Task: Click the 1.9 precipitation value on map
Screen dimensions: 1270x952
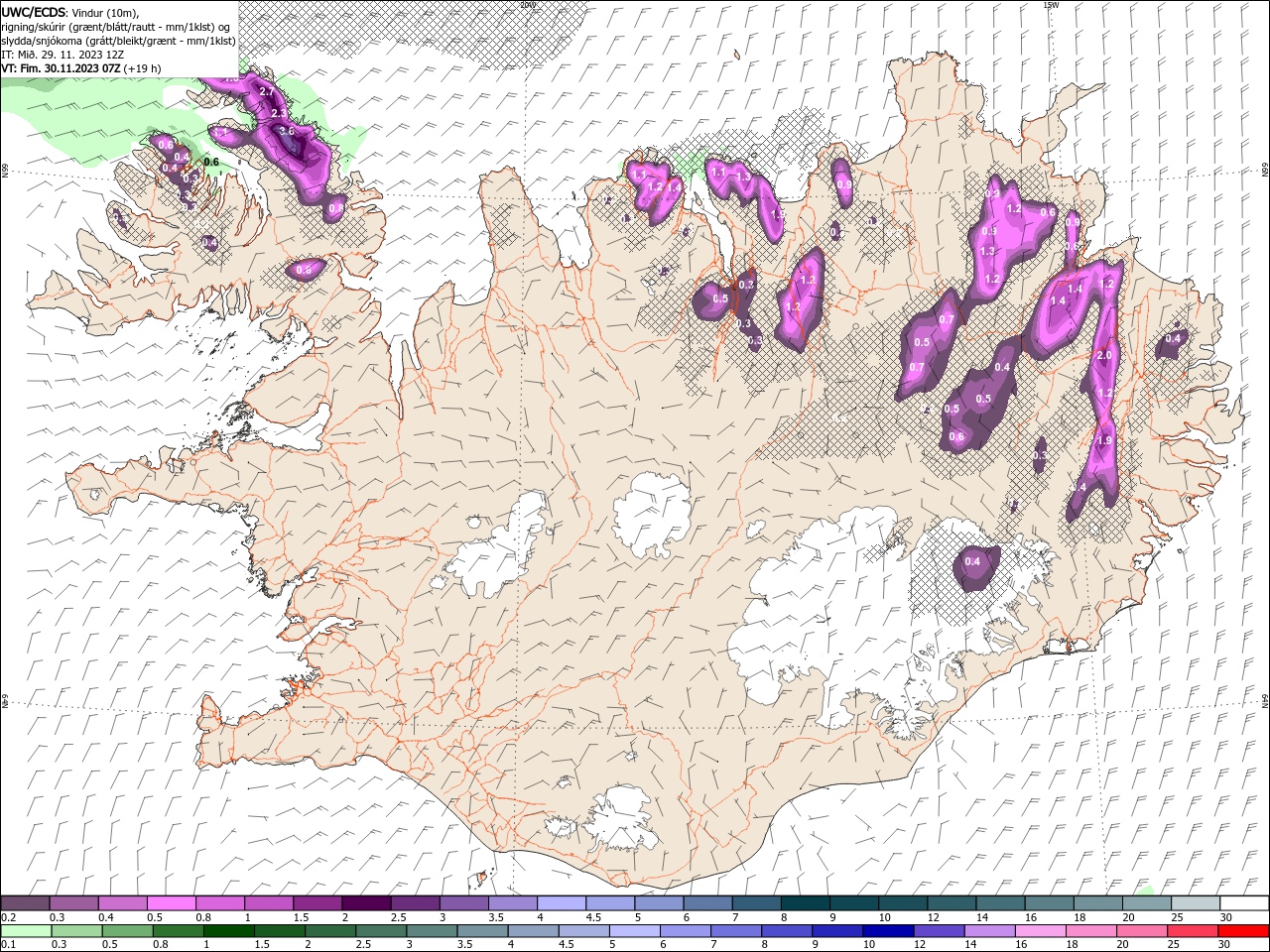Action: pyautogui.click(x=1105, y=440)
